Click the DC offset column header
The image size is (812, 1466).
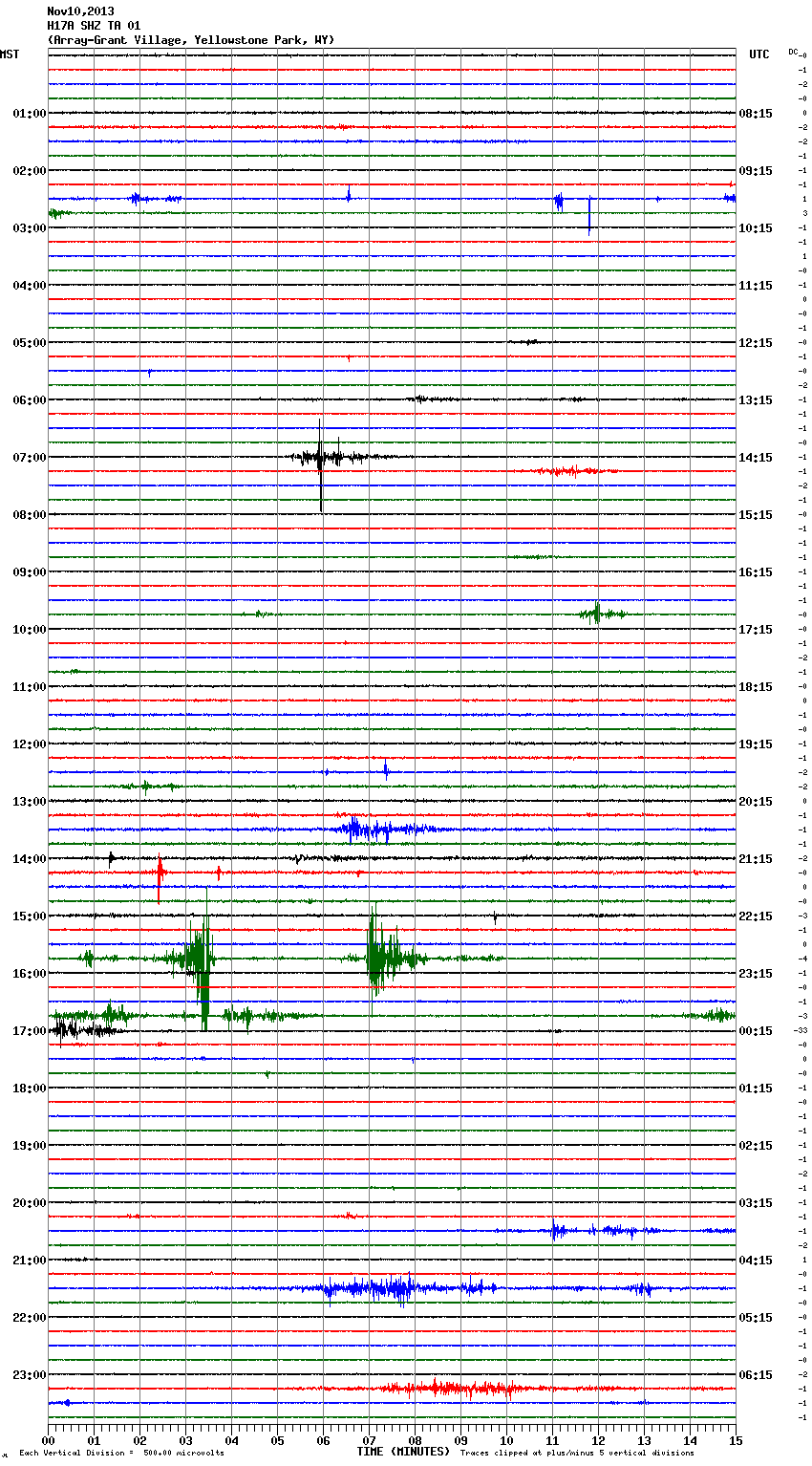tap(793, 51)
